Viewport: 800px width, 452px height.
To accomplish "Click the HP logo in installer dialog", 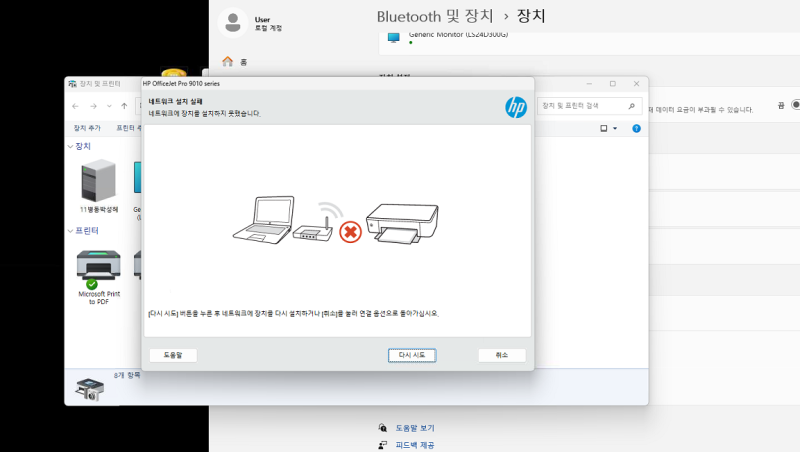I will pos(516,107).
